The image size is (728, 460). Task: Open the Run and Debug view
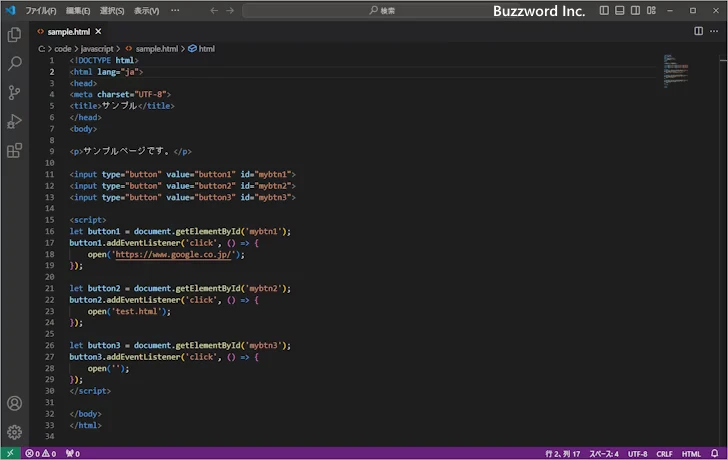click(x=14, y=122)
